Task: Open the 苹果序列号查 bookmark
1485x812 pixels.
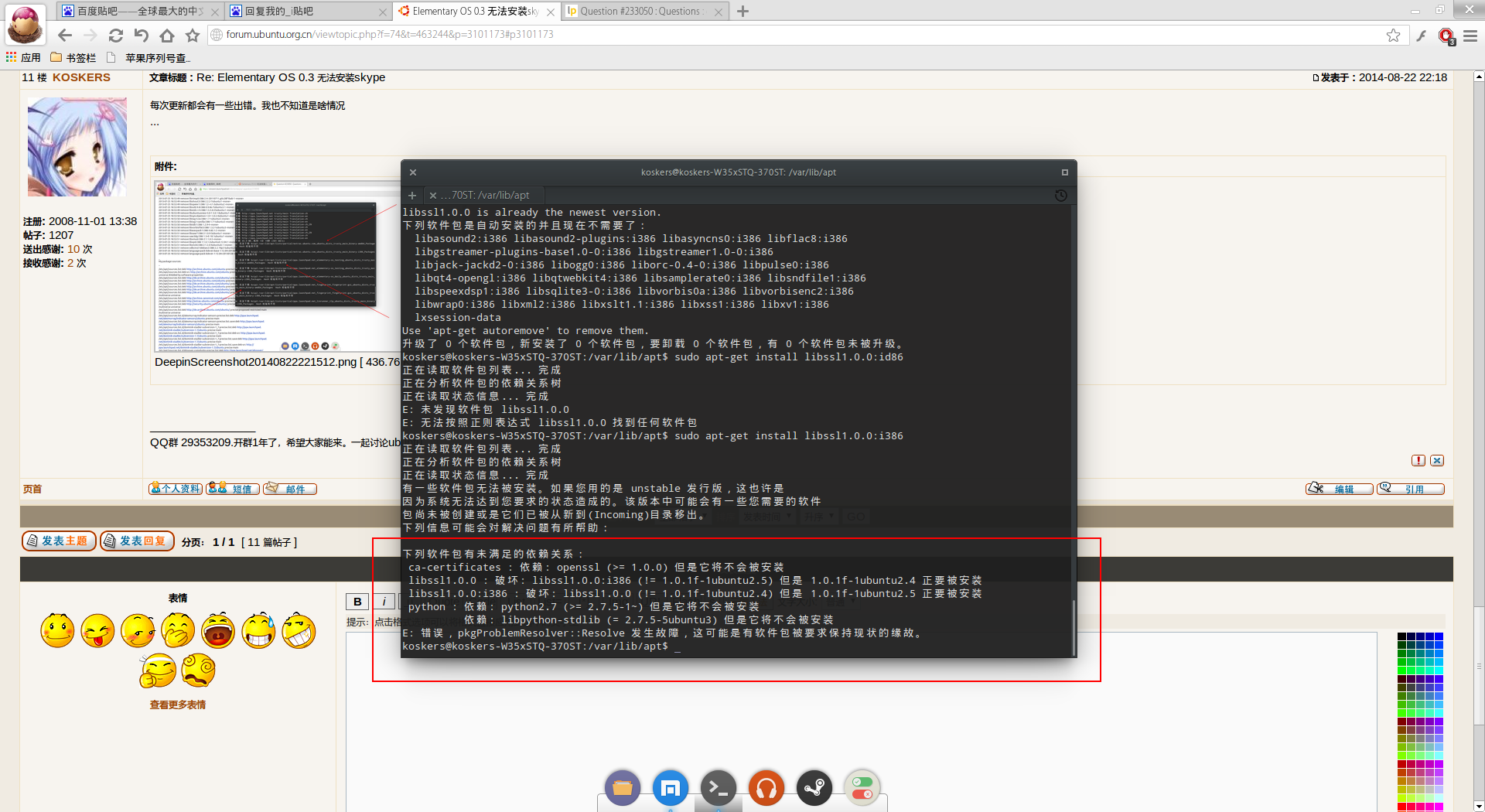Action: [148, 57]
